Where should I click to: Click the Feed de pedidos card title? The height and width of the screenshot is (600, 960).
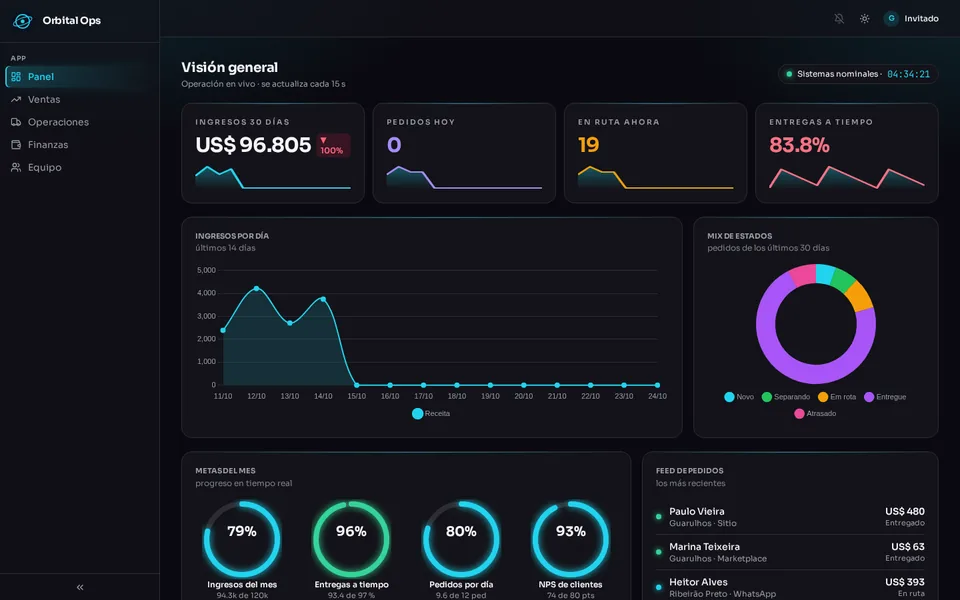pos(689,471)
